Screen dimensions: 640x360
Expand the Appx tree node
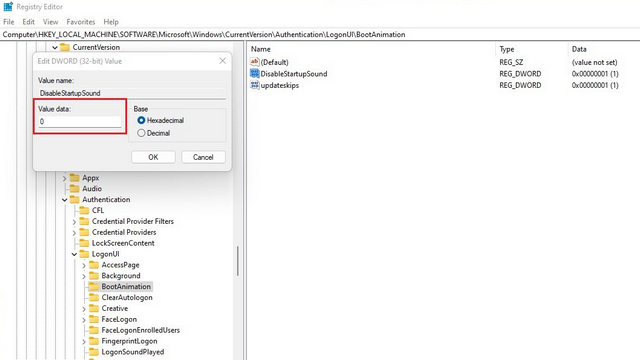coord(64,178)
